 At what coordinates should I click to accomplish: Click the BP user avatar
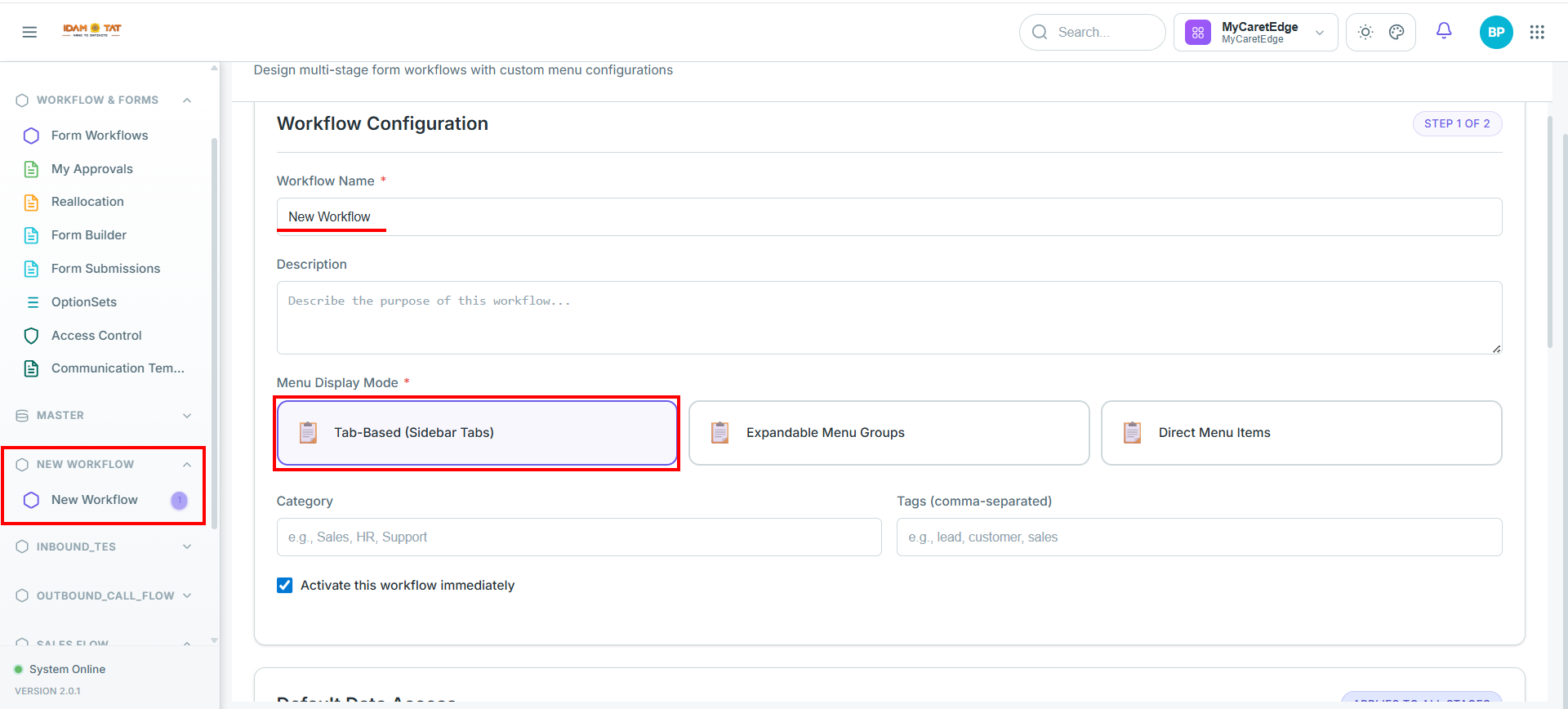click(1496, 32)
